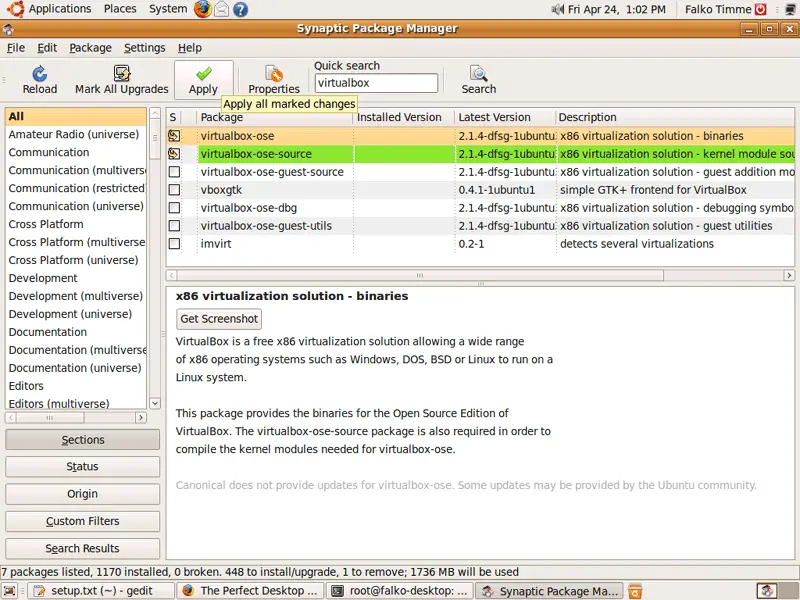Click the Falko Timme user name

click(718, 9)
